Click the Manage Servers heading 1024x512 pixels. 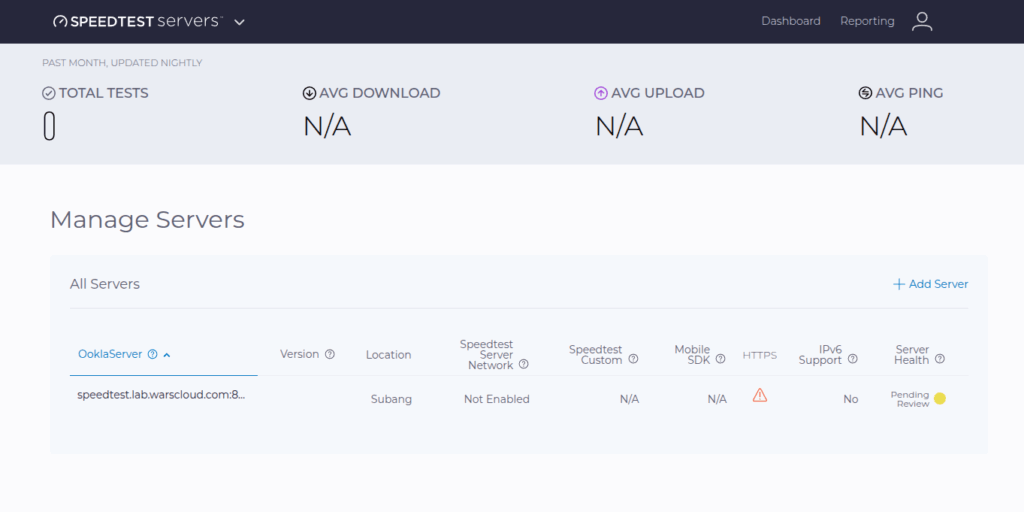click(x=148, y=220)
